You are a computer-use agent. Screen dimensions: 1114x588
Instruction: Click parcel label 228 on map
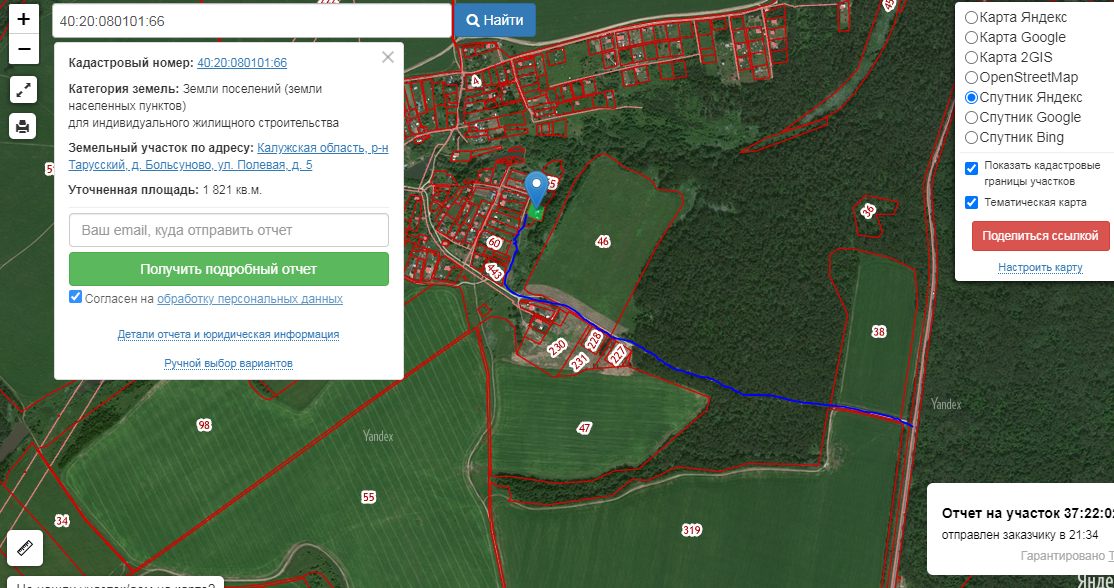point(595,340)
